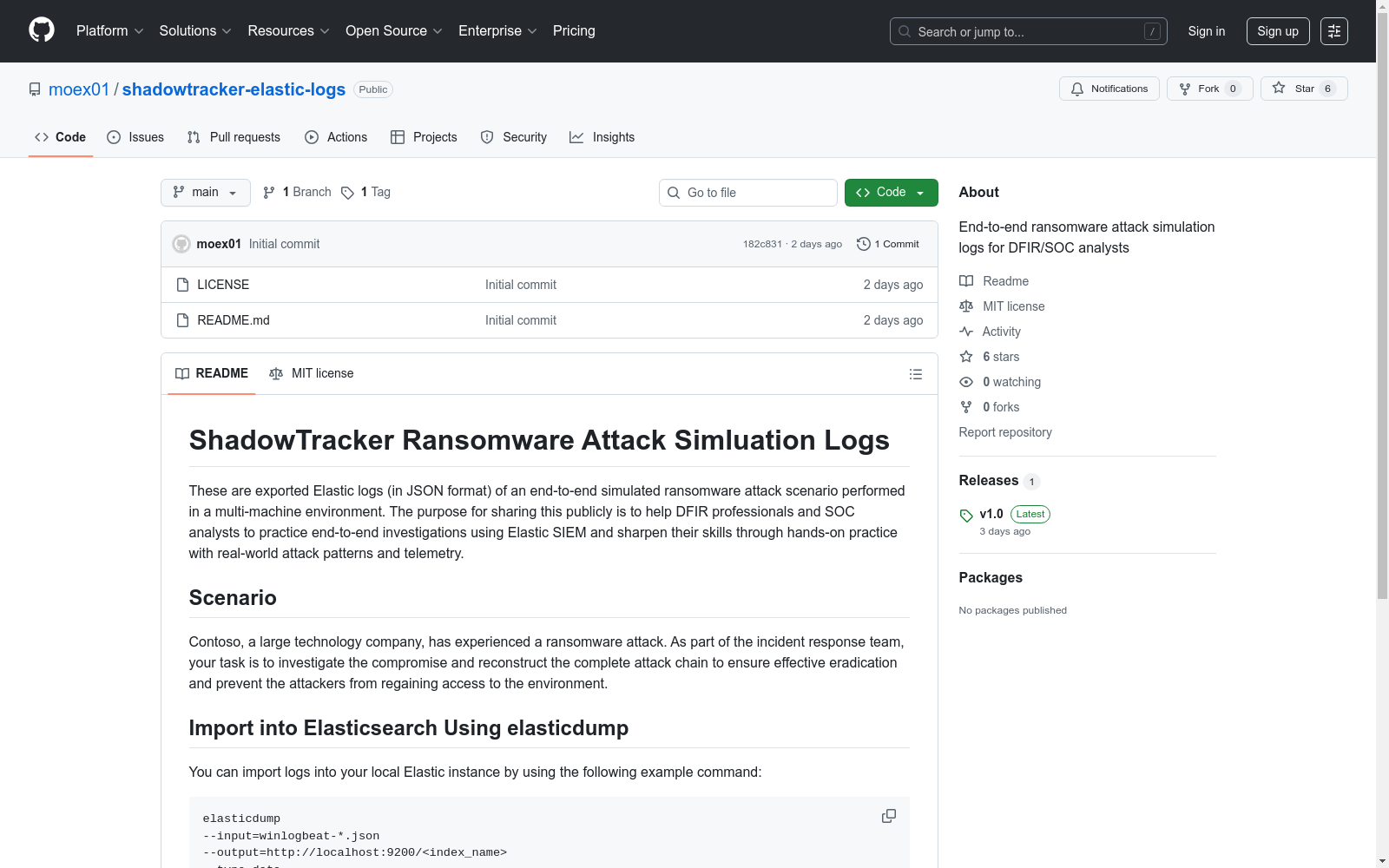Expand the Open Source menu

click(394, 30)
